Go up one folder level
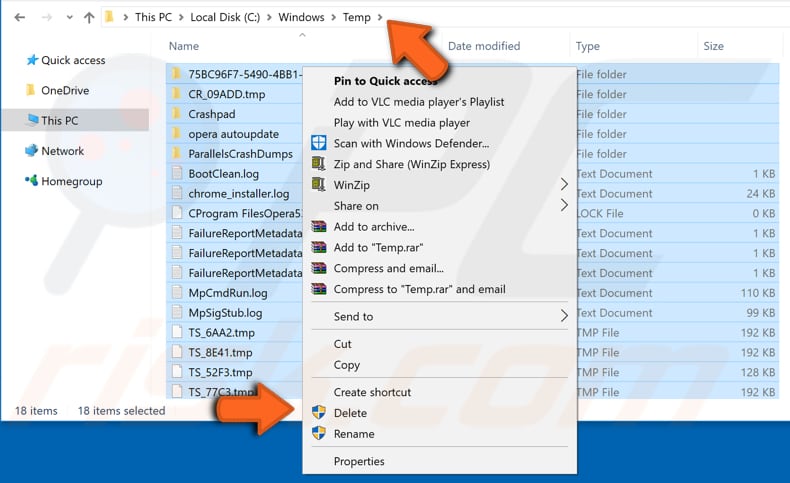Image resolution: width=790 pixels, height=483 pixels. tap(89, 18)
